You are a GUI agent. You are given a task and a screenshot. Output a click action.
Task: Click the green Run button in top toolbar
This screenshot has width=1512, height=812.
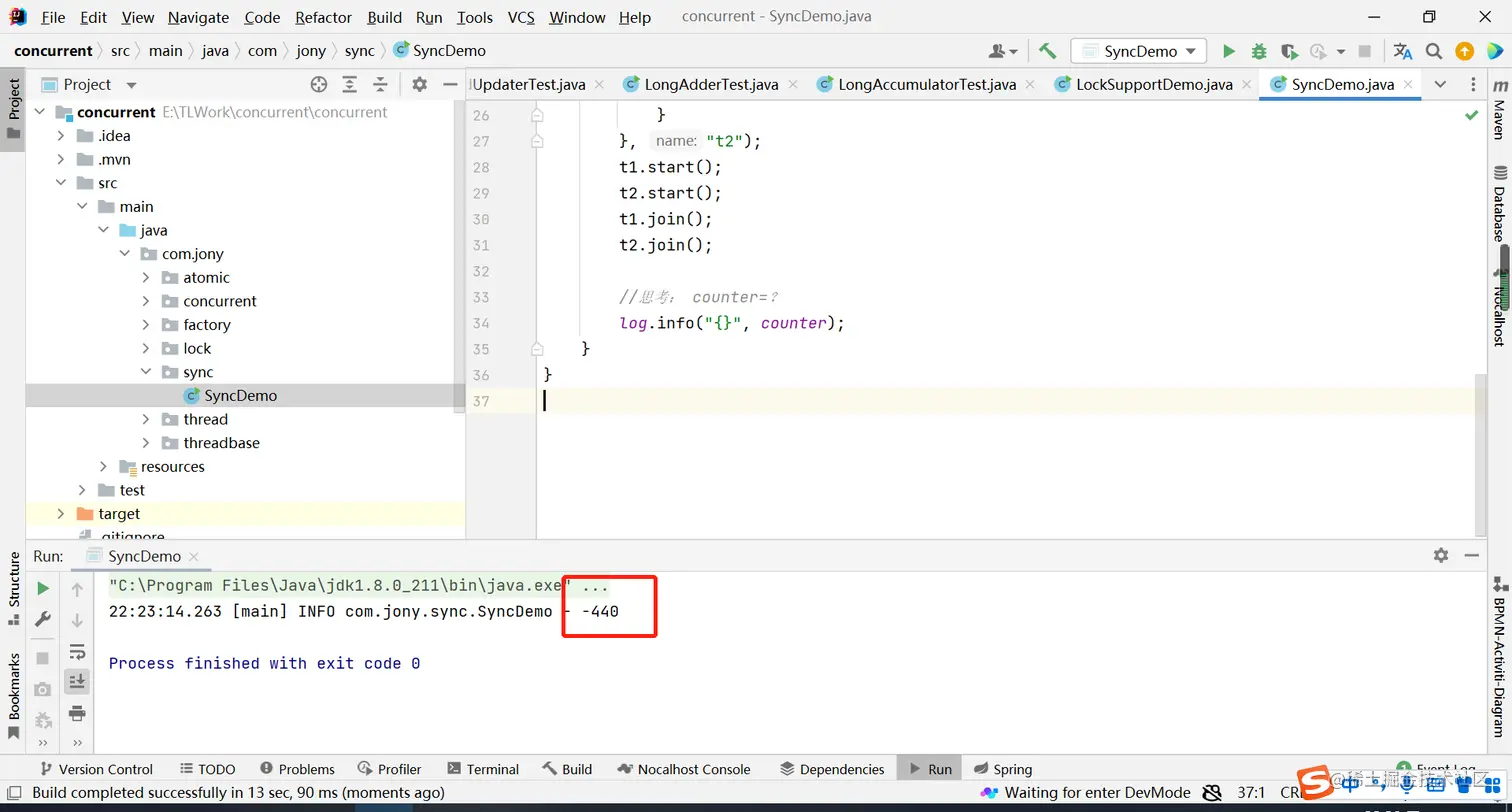pos(1229,51)
